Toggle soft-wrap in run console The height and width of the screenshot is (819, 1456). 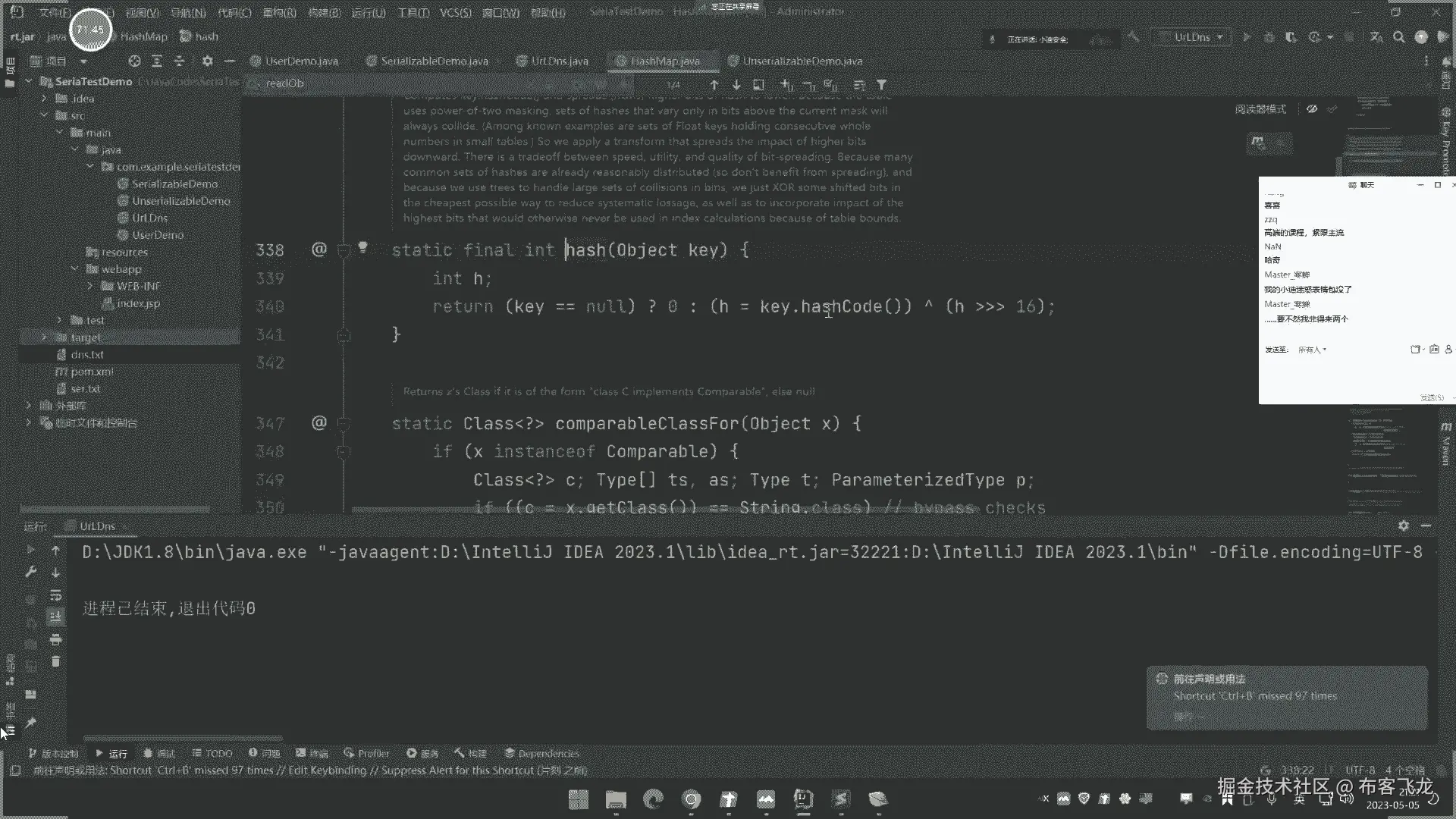pos(55,595)
